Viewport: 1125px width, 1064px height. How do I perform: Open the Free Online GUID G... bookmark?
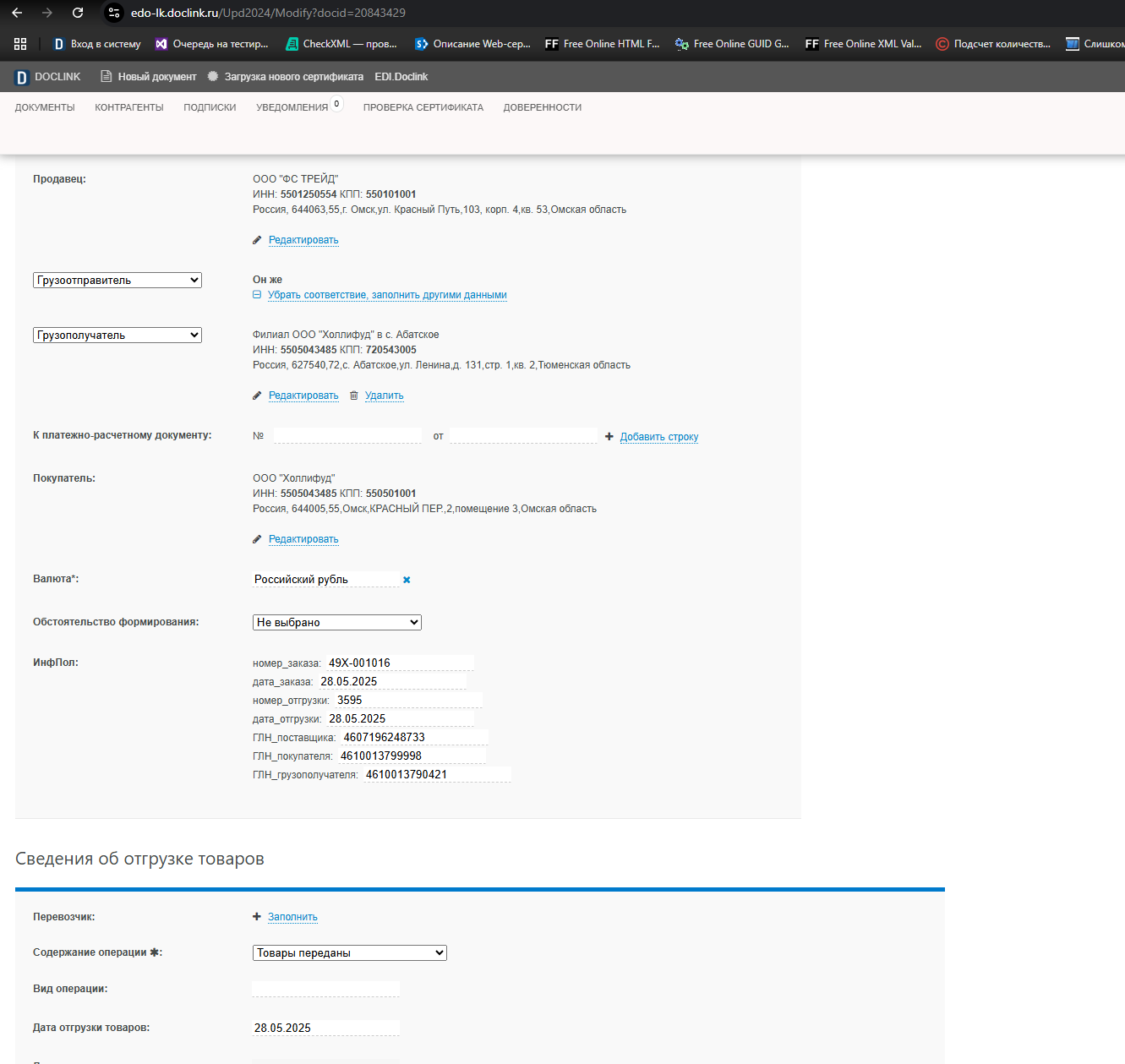pos(732,44)
